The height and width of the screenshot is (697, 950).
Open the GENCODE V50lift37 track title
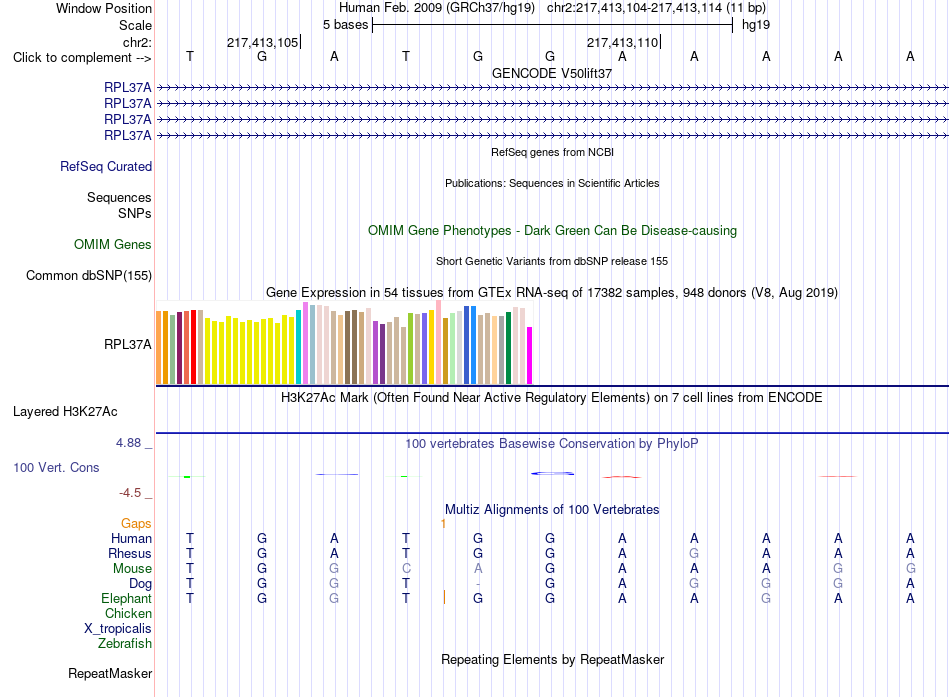coord(552,73)
